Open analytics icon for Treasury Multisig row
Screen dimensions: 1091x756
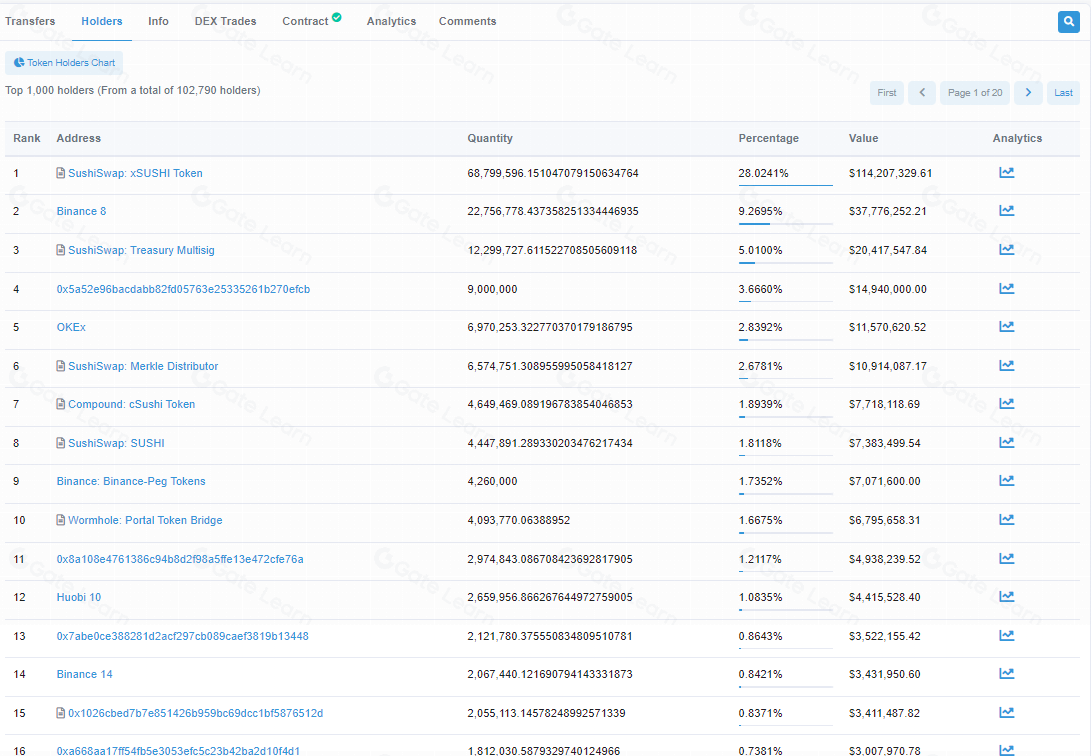coord(1006,250)
